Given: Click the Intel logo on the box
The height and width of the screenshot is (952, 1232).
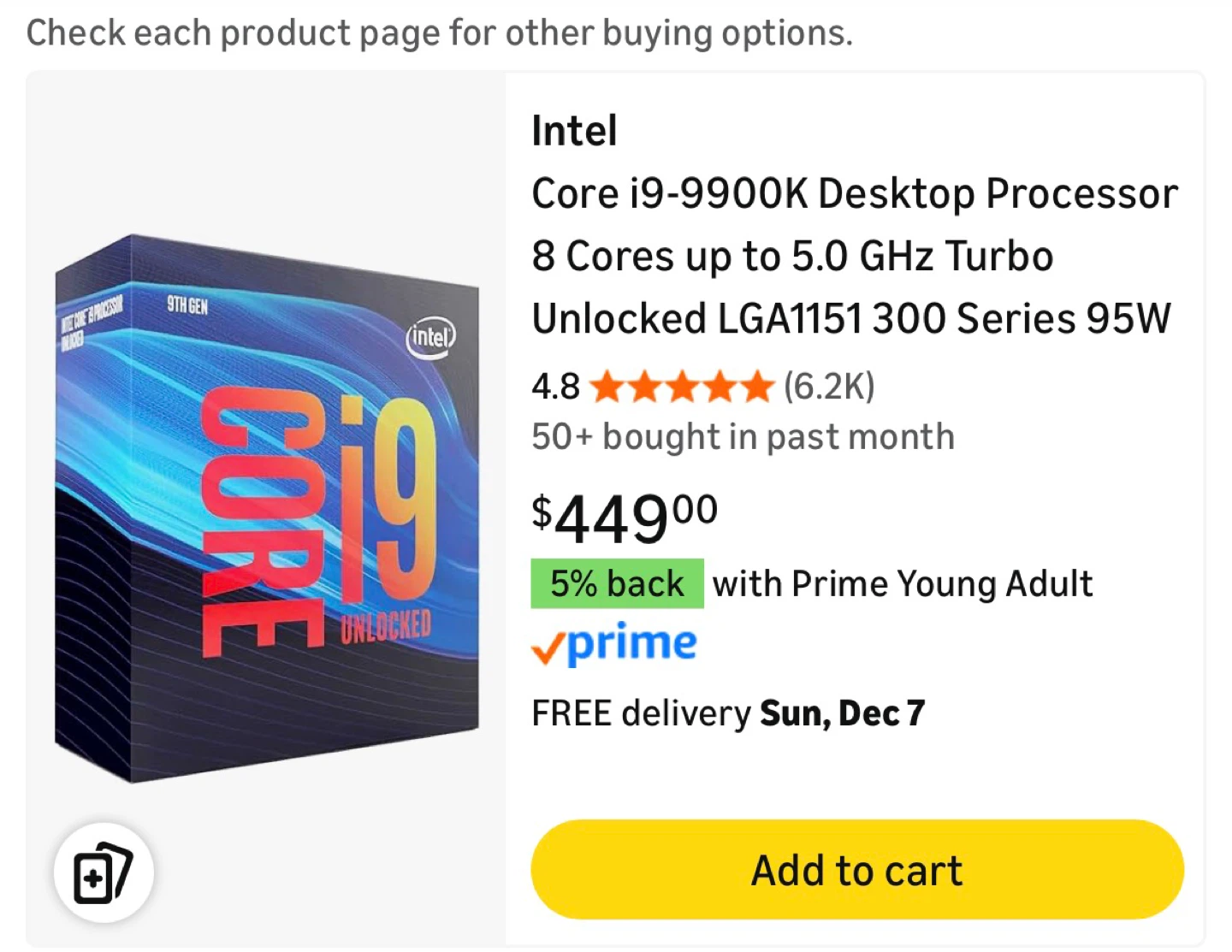Looking at the screenshot, I should point(430,337).
